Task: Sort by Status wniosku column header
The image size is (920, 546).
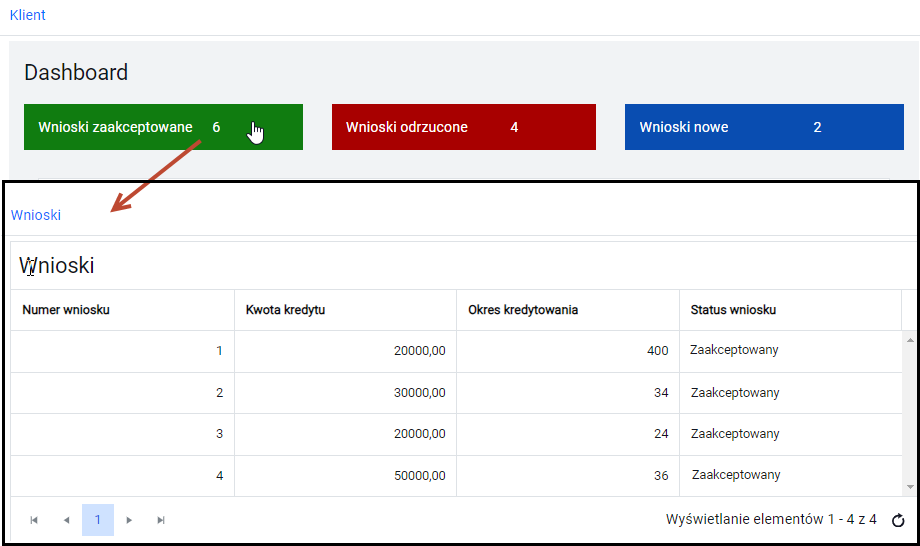Action: click(x=790, y=310)
